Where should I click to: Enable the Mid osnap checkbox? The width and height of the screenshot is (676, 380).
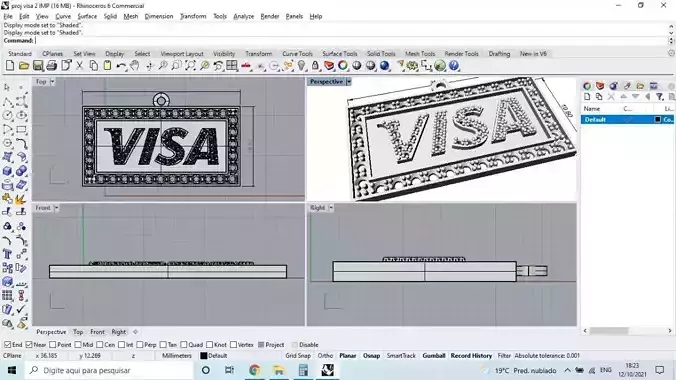point(78,345)
